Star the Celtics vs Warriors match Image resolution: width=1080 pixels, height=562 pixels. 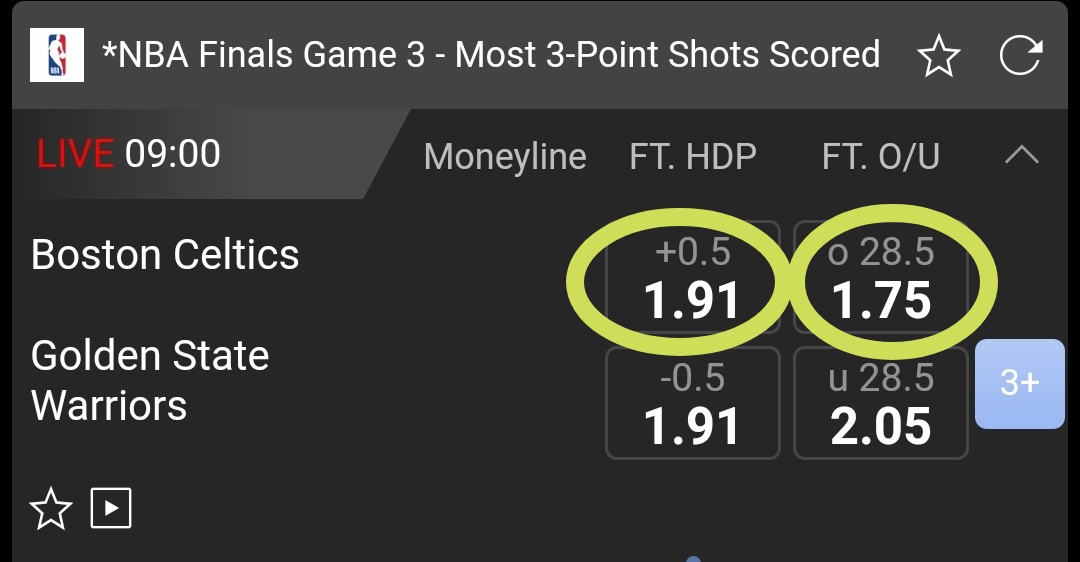pos(51,509)
